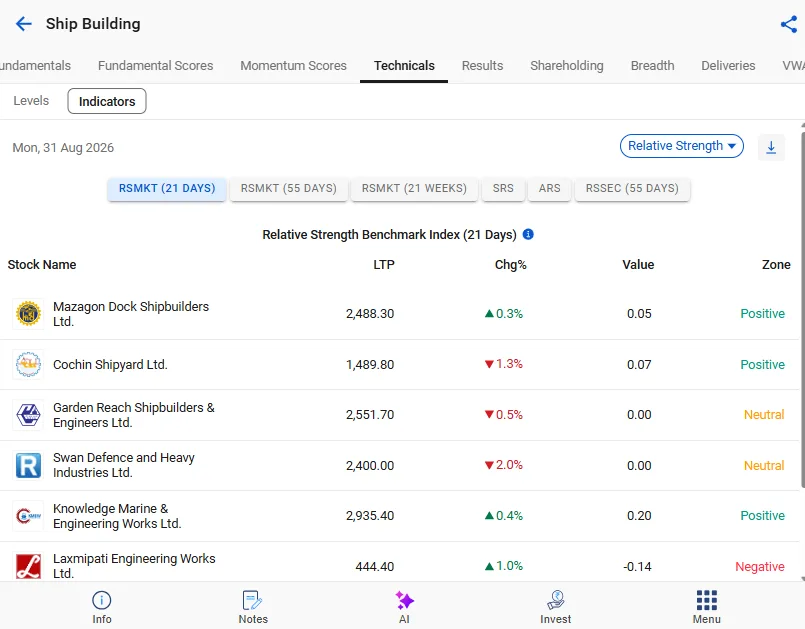The width and height of the screenshot is (805, 629).
Task: Sort by the LTP column header
Action: tap(384, 264)
